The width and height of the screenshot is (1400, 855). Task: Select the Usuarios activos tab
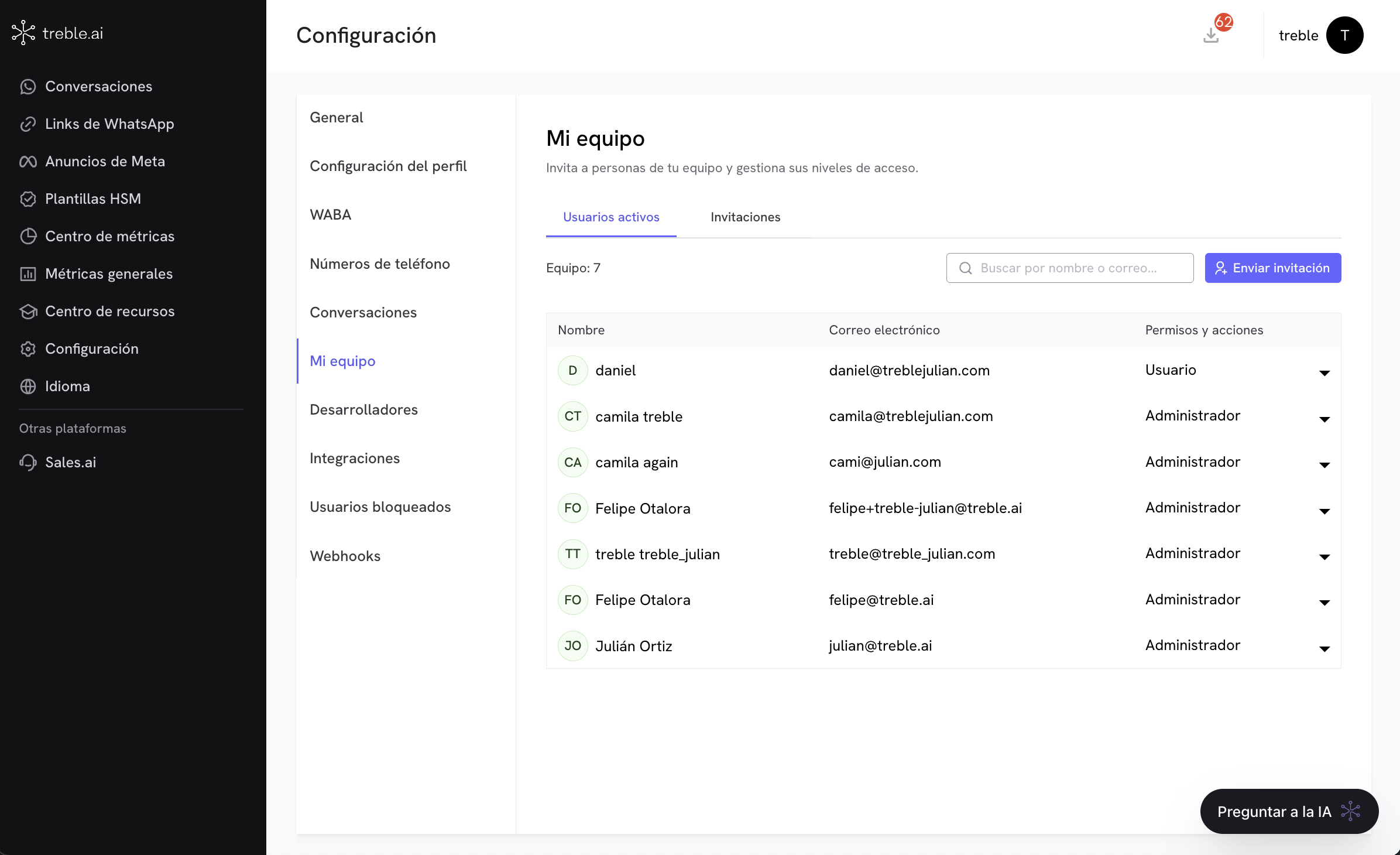click(611, 217)
